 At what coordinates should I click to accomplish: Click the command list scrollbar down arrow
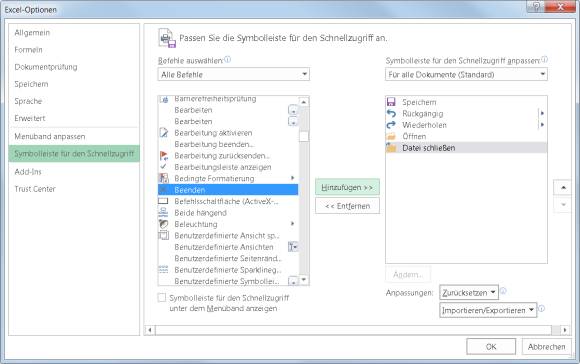[304, 280]
